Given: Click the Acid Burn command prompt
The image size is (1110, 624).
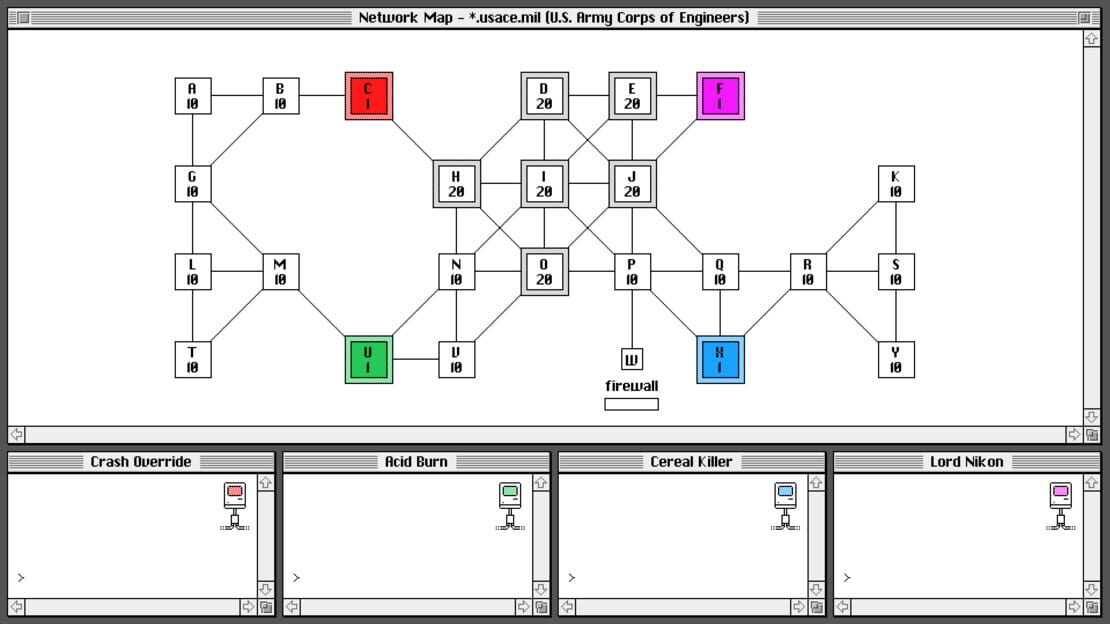Looking at the screenshot, I should (296, 578).
